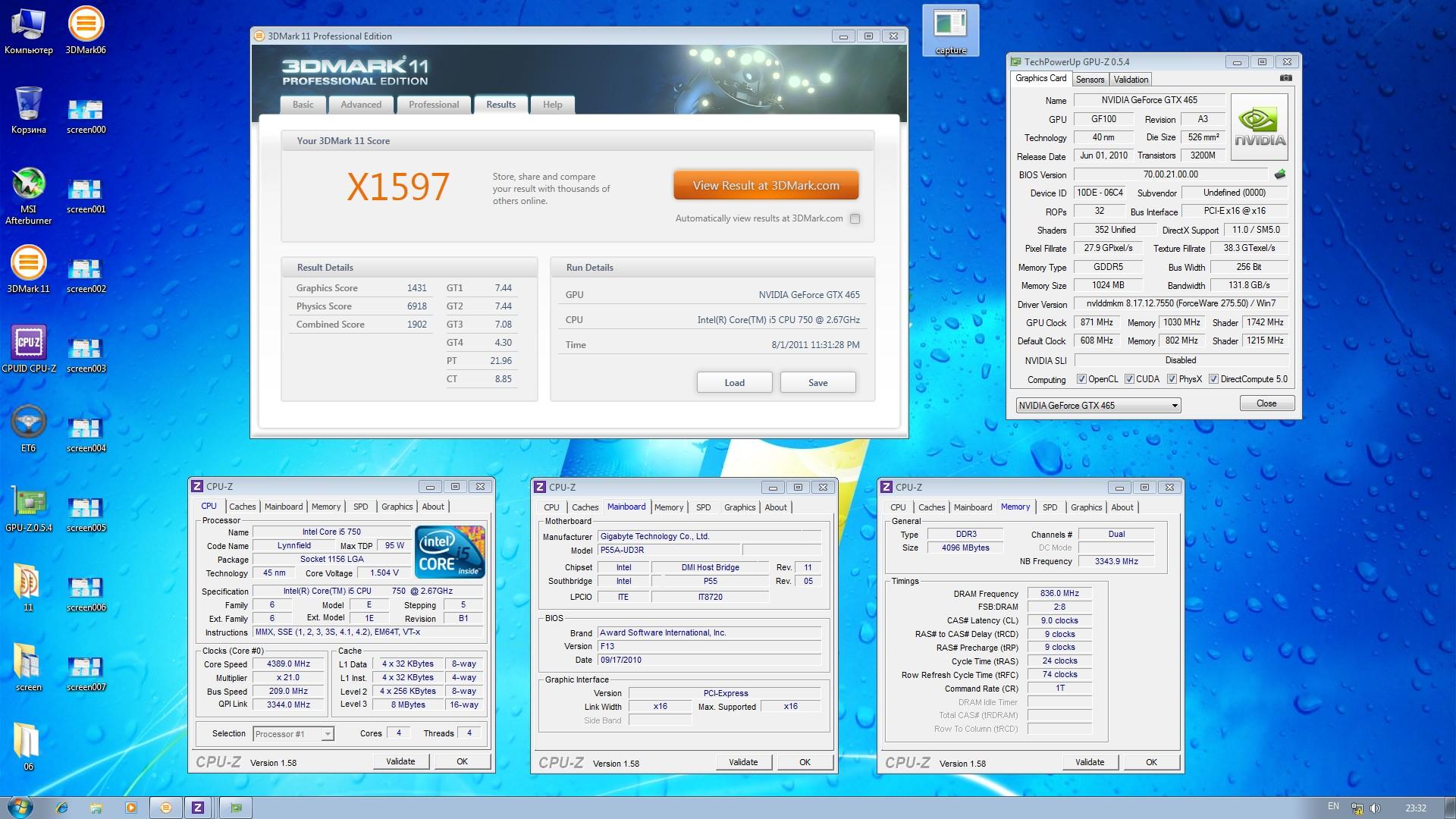Select the screen002 file on desktop

coord(86,274)
